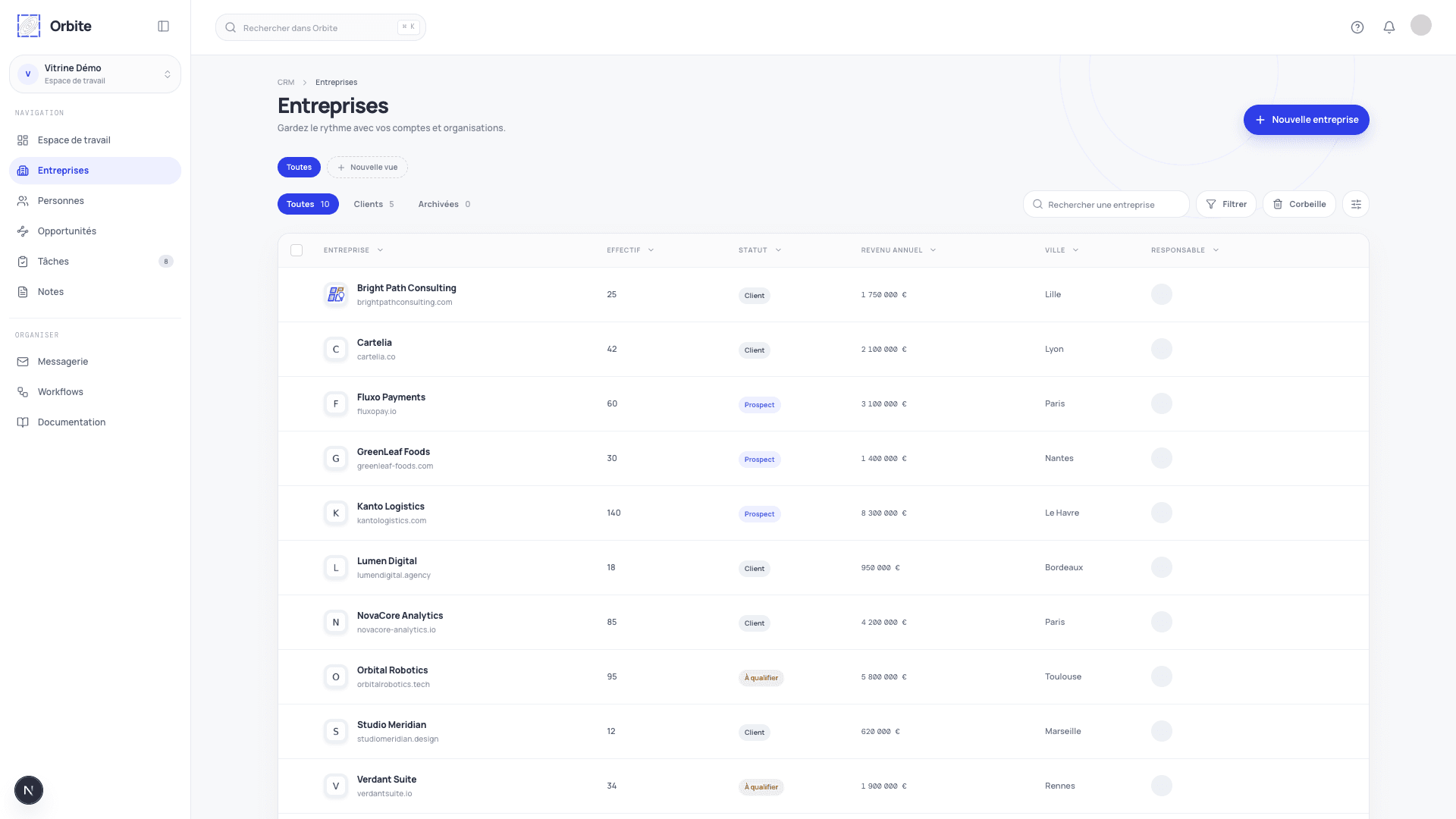Switch to the Archivées 0 tab
Screen dimensions: 1456x819
pos(444,204)
